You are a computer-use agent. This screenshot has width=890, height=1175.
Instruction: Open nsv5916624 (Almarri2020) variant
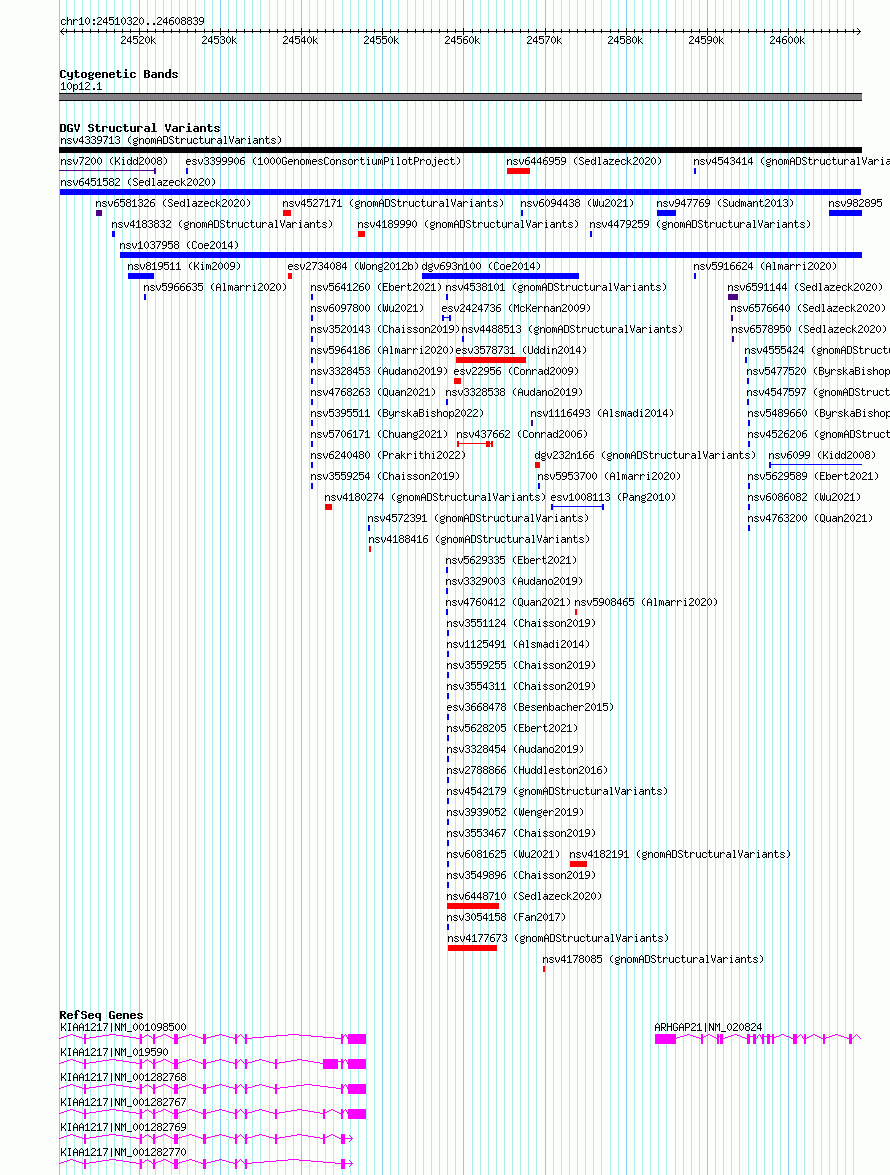[x=765, y=266]
